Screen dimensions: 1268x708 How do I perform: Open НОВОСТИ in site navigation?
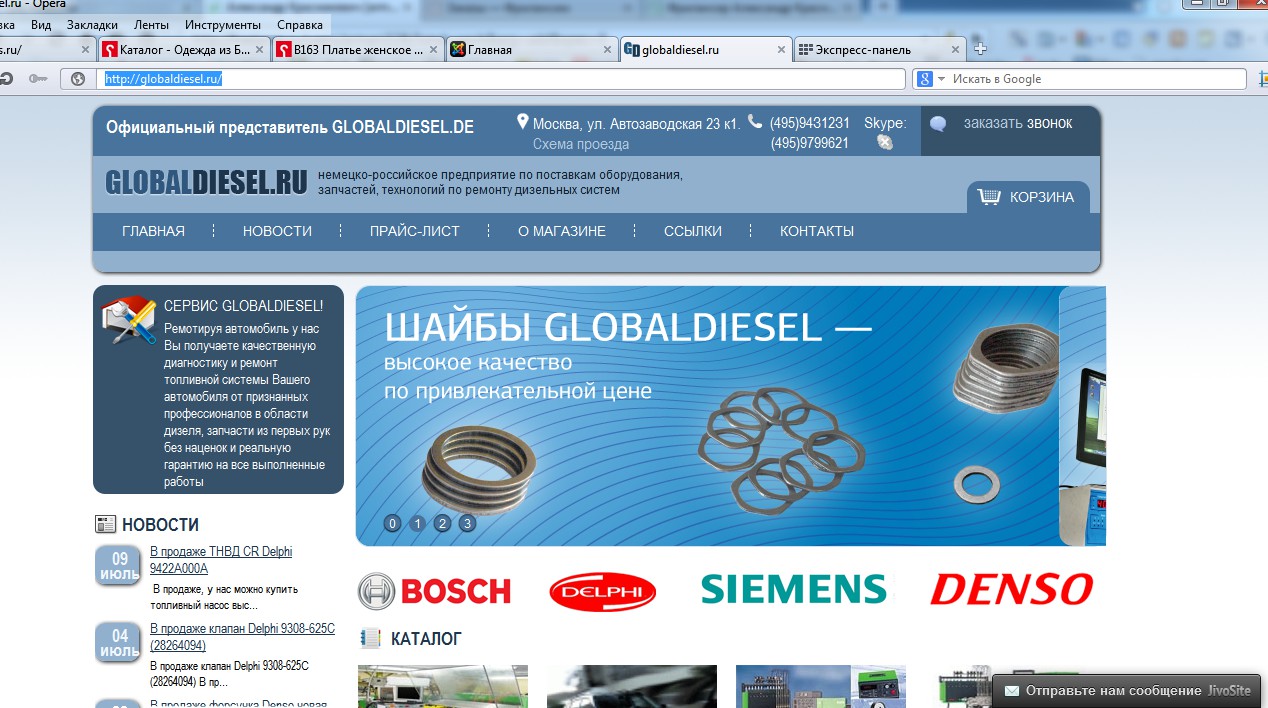tap(277, 231)
